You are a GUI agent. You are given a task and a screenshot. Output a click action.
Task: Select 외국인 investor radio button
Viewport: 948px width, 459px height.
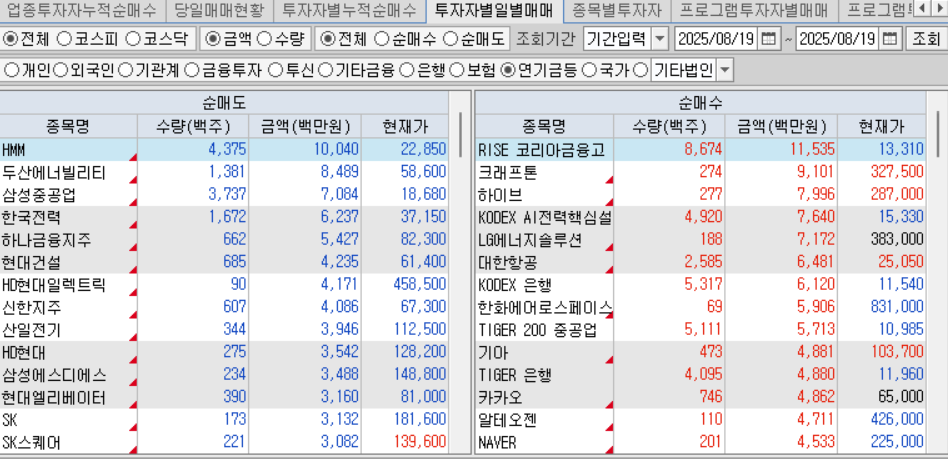[60, 71]
